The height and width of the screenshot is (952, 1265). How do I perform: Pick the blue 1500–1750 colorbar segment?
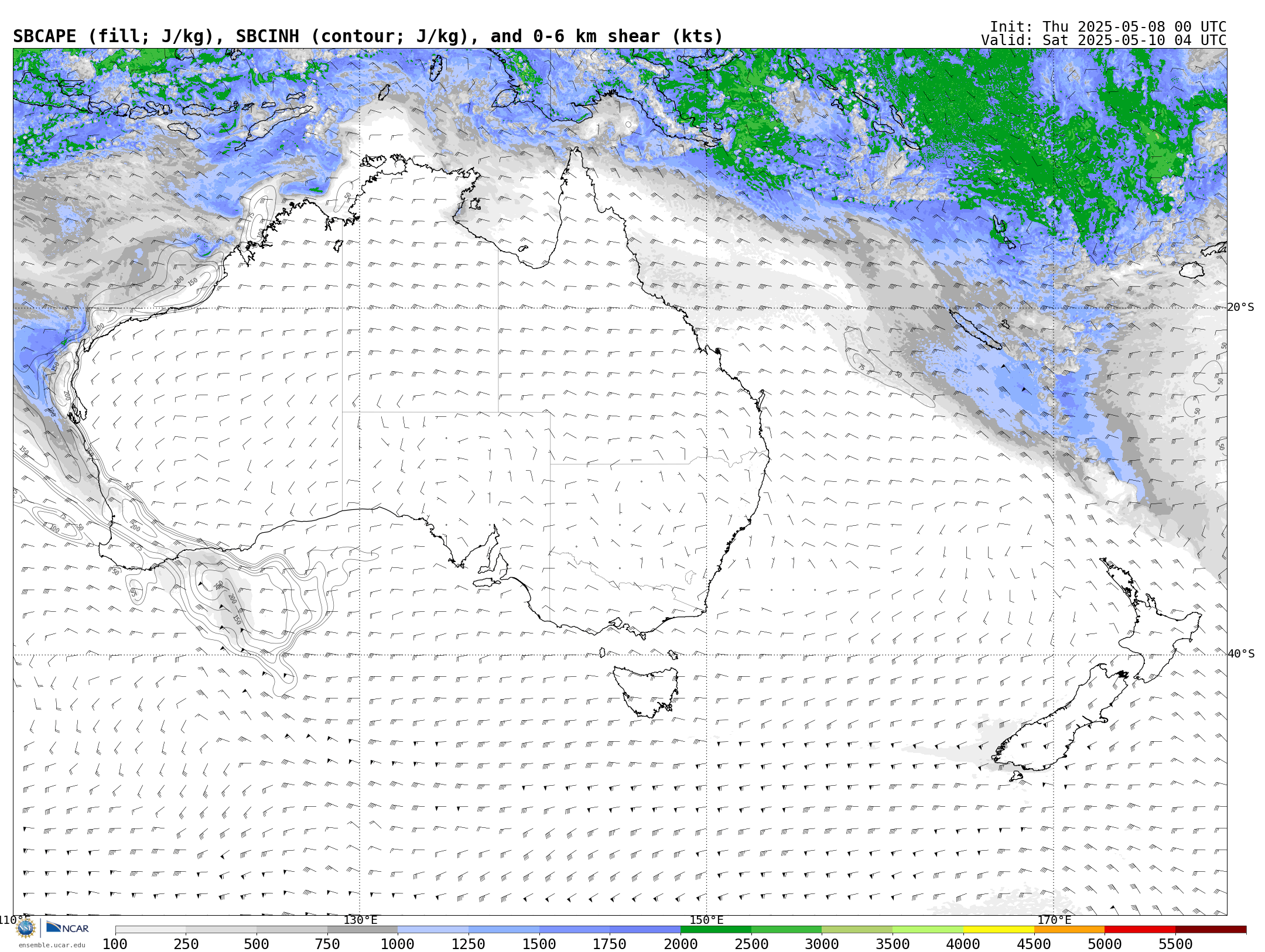pyautogui.click(x=575, y=930)
